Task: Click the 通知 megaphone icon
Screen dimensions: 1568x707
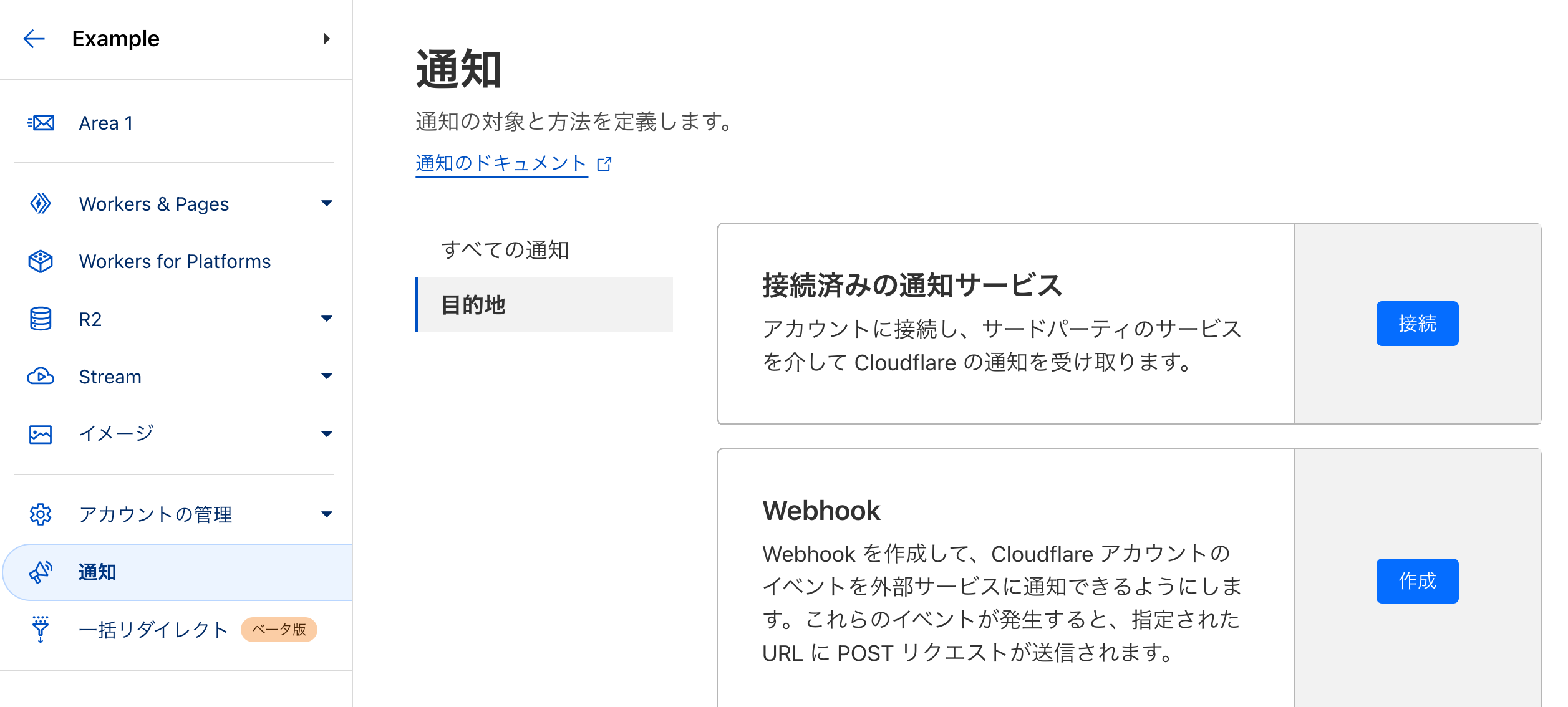Action: click(40, 572)
